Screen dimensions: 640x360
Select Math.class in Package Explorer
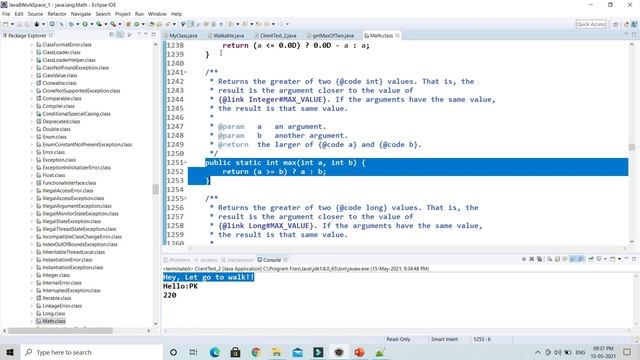(x=53, y=321)
